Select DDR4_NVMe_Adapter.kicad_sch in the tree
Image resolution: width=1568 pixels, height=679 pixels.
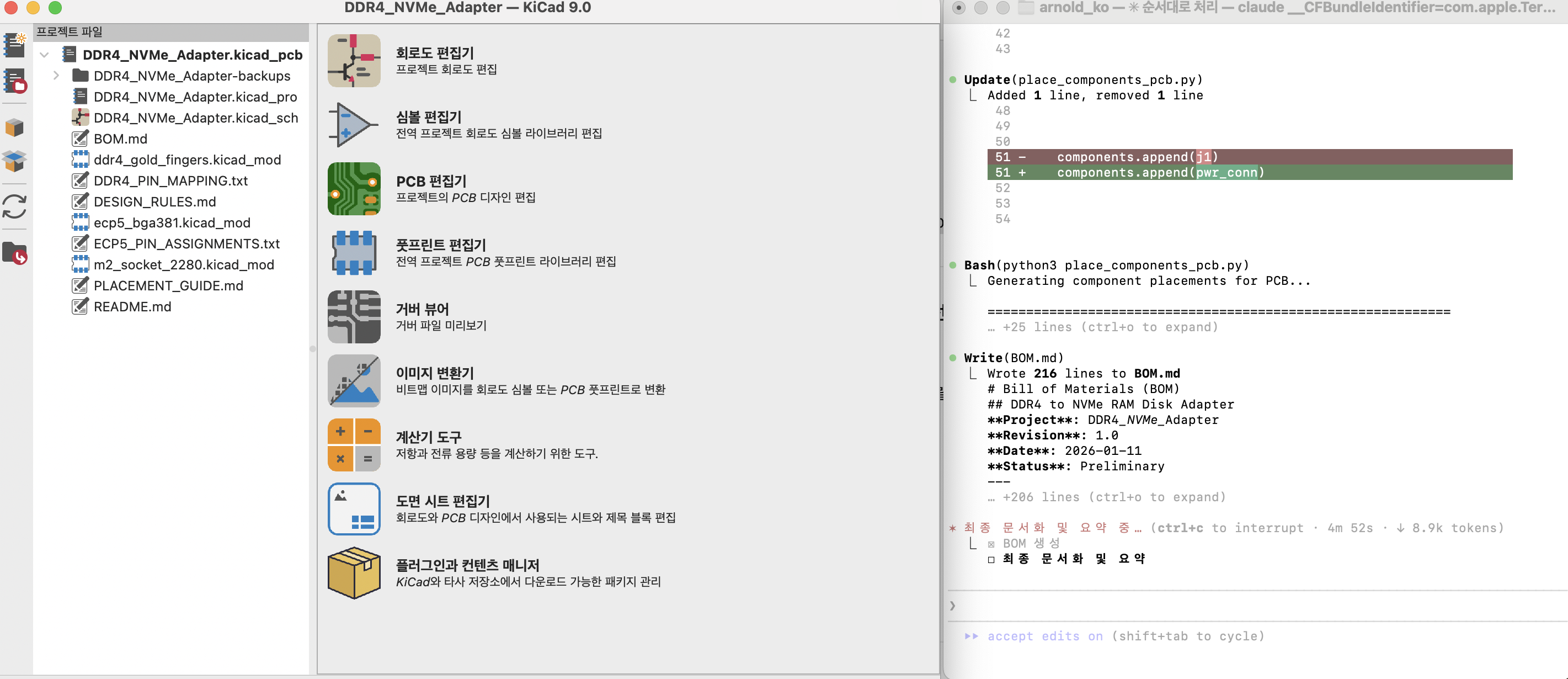(x=195, y=118)
